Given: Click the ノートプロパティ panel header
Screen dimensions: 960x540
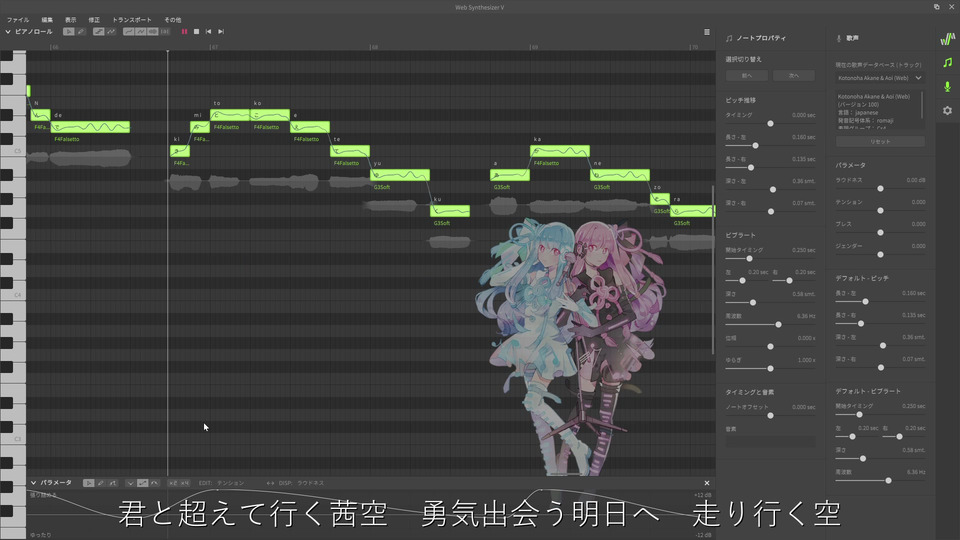Looking at the screenshot, I should tap(761, 38).
